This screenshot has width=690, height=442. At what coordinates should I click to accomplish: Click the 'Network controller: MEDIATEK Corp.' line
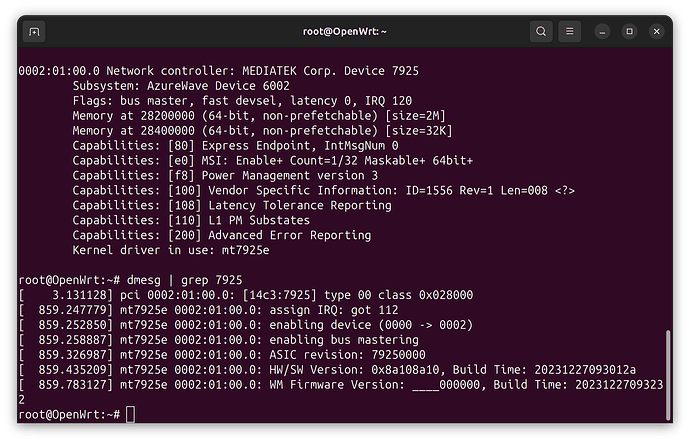[219, 71]
